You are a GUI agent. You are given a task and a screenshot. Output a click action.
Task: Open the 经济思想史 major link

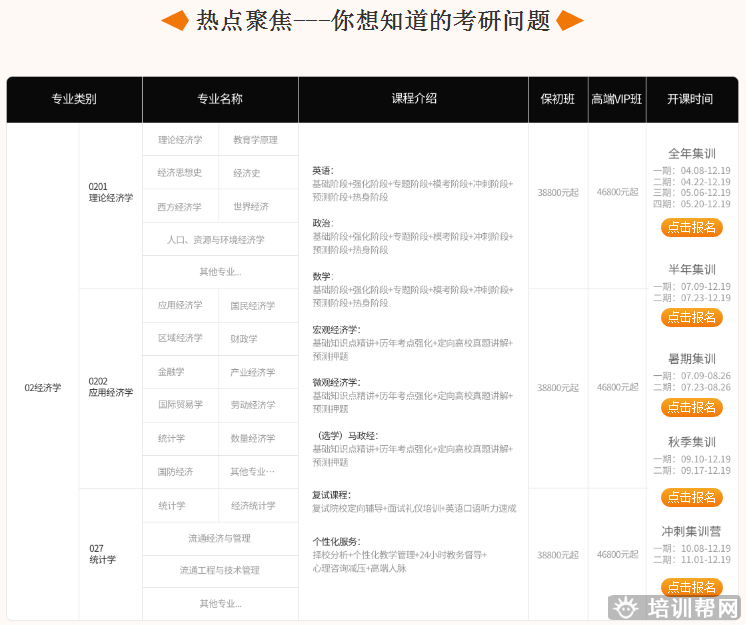pyautogui.click(x=180, y=173)
